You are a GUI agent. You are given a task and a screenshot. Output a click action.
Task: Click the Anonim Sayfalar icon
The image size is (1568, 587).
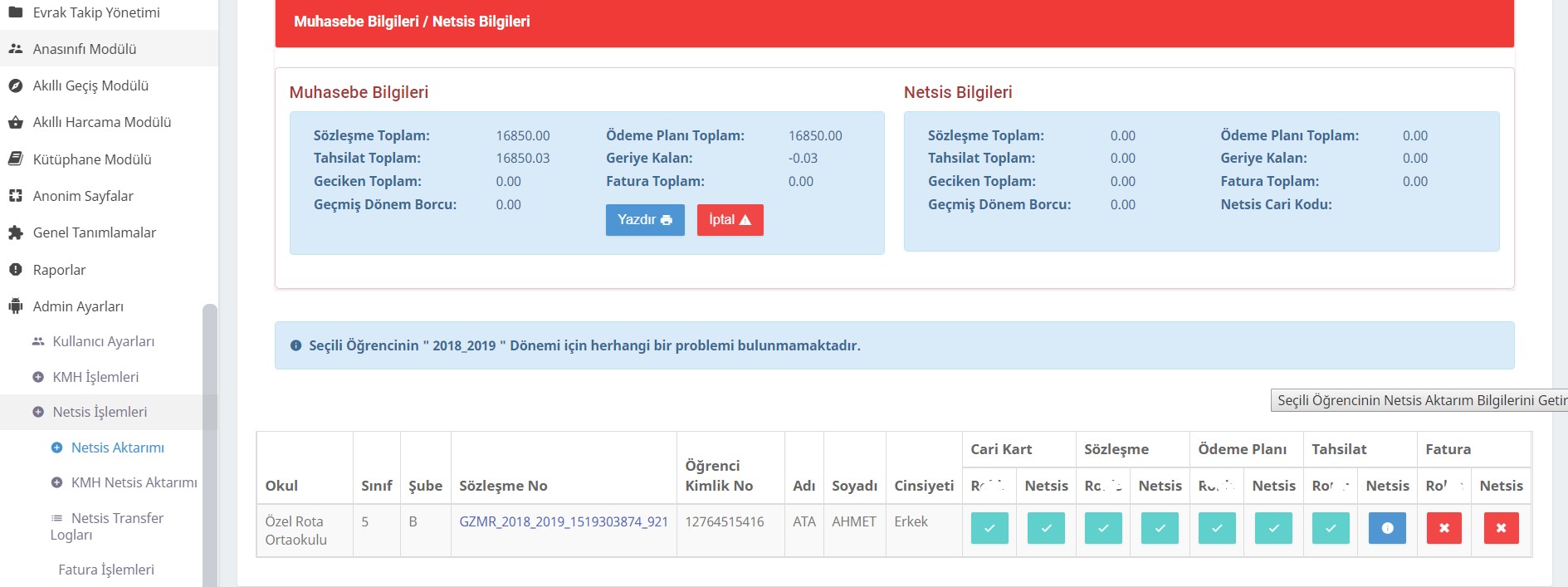15,196
